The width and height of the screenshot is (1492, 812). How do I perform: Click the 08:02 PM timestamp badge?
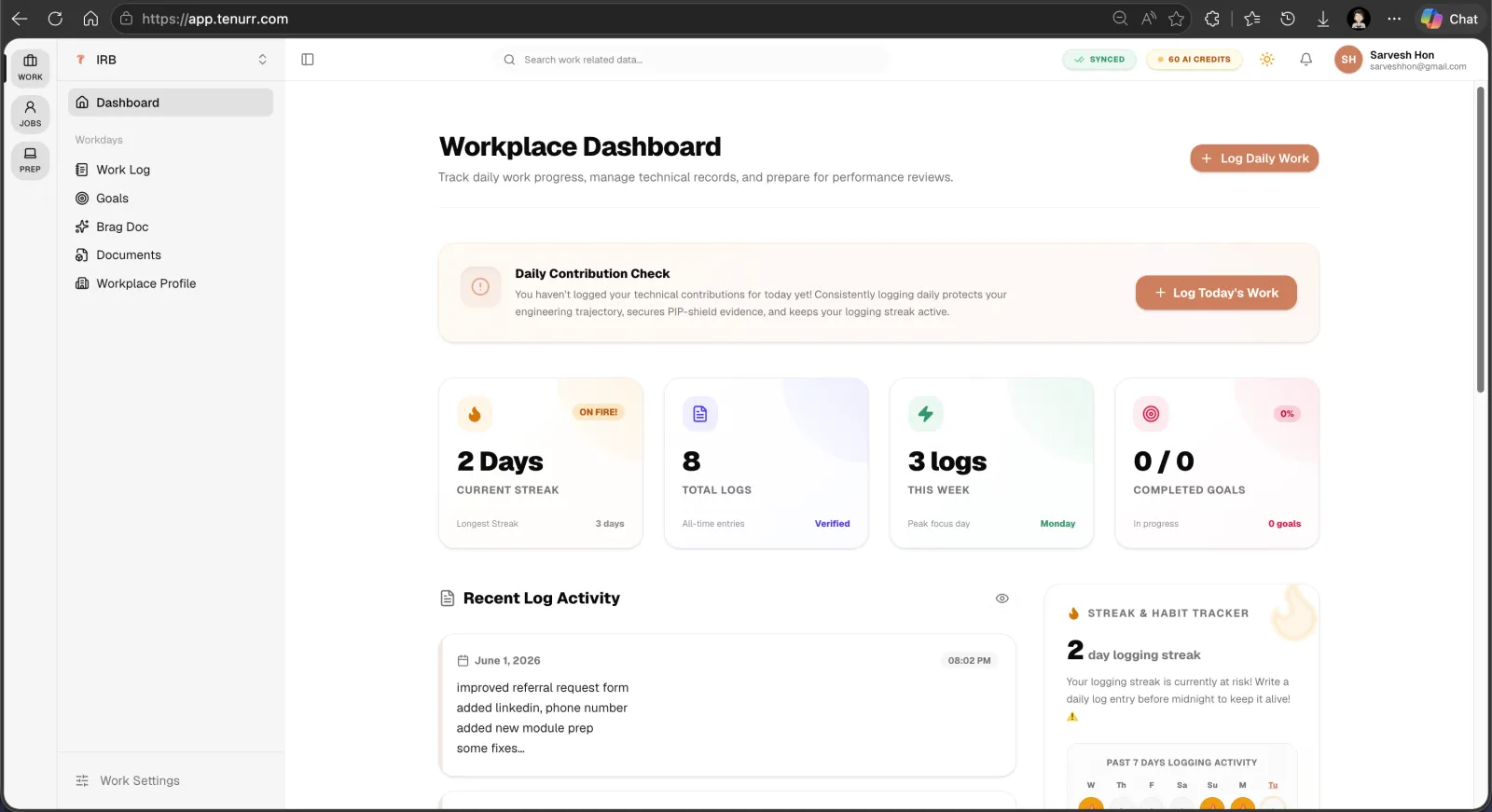pos(969,661)
